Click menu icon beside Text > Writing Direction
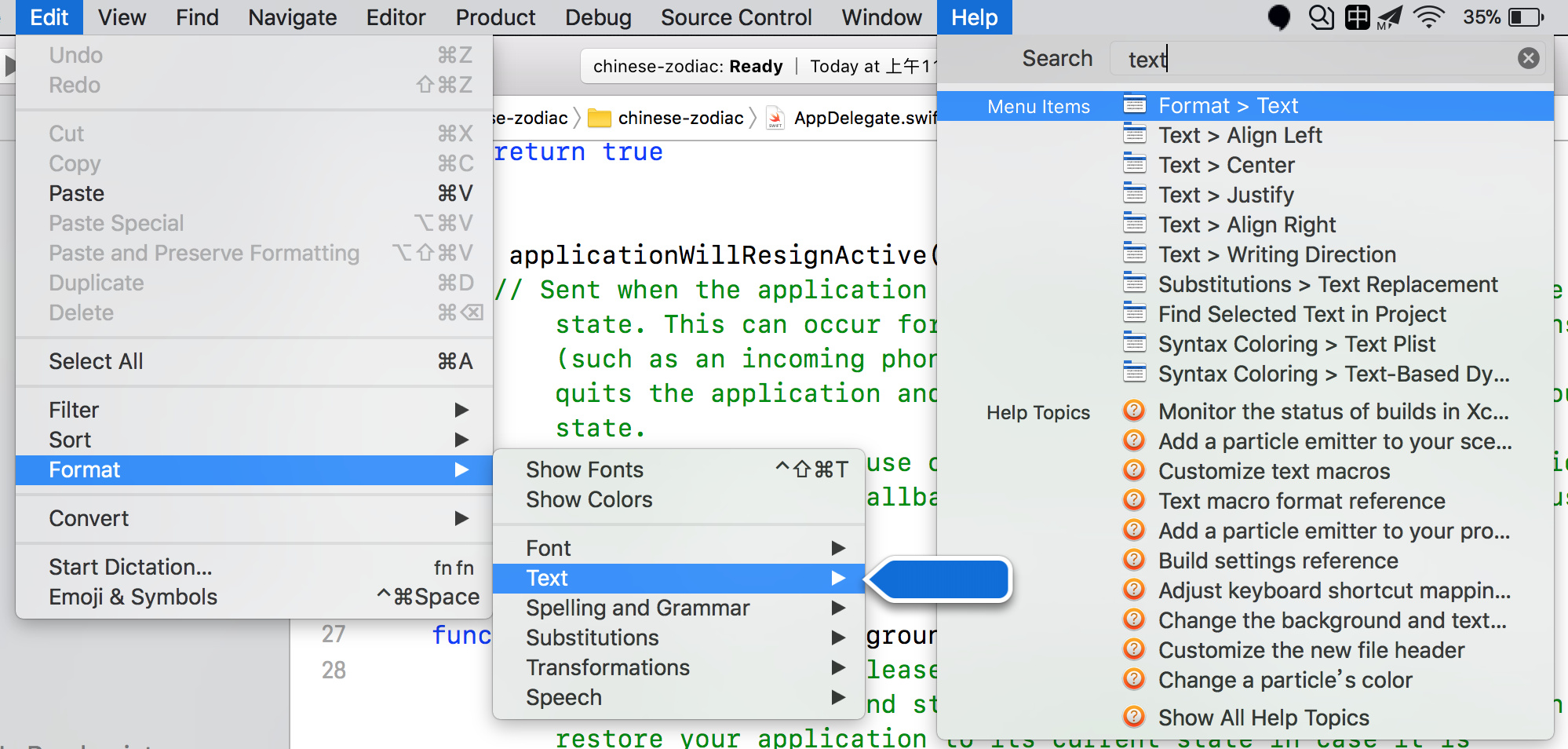 coord(1134,254)
